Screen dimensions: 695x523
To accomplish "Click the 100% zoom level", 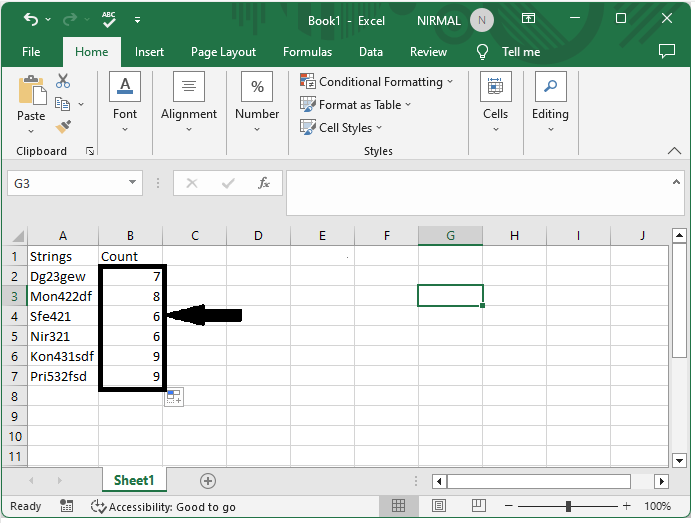I will (657, 506).
